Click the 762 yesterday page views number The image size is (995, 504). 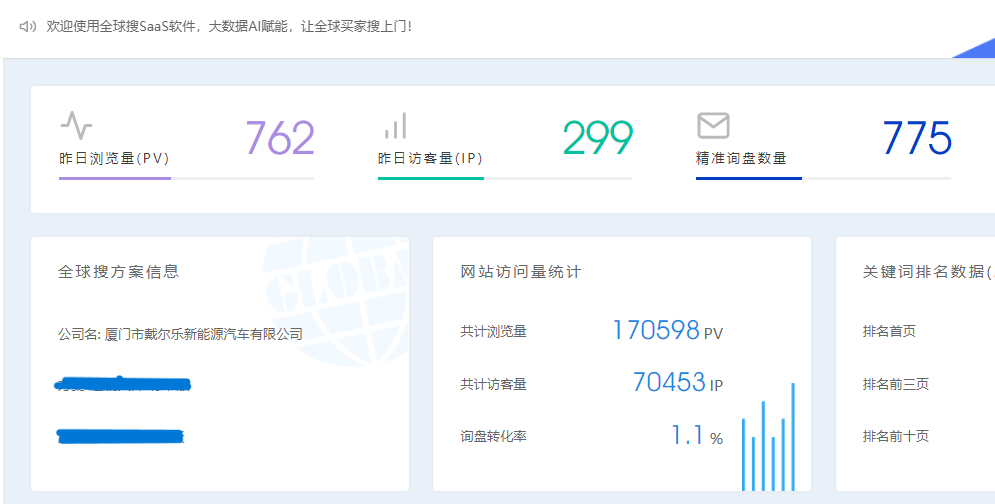tap(280, 139)
